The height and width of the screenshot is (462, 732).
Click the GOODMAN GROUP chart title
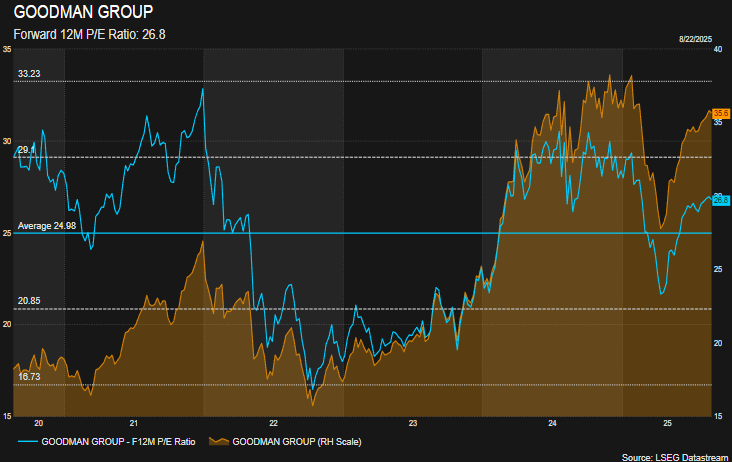point(70,14)
